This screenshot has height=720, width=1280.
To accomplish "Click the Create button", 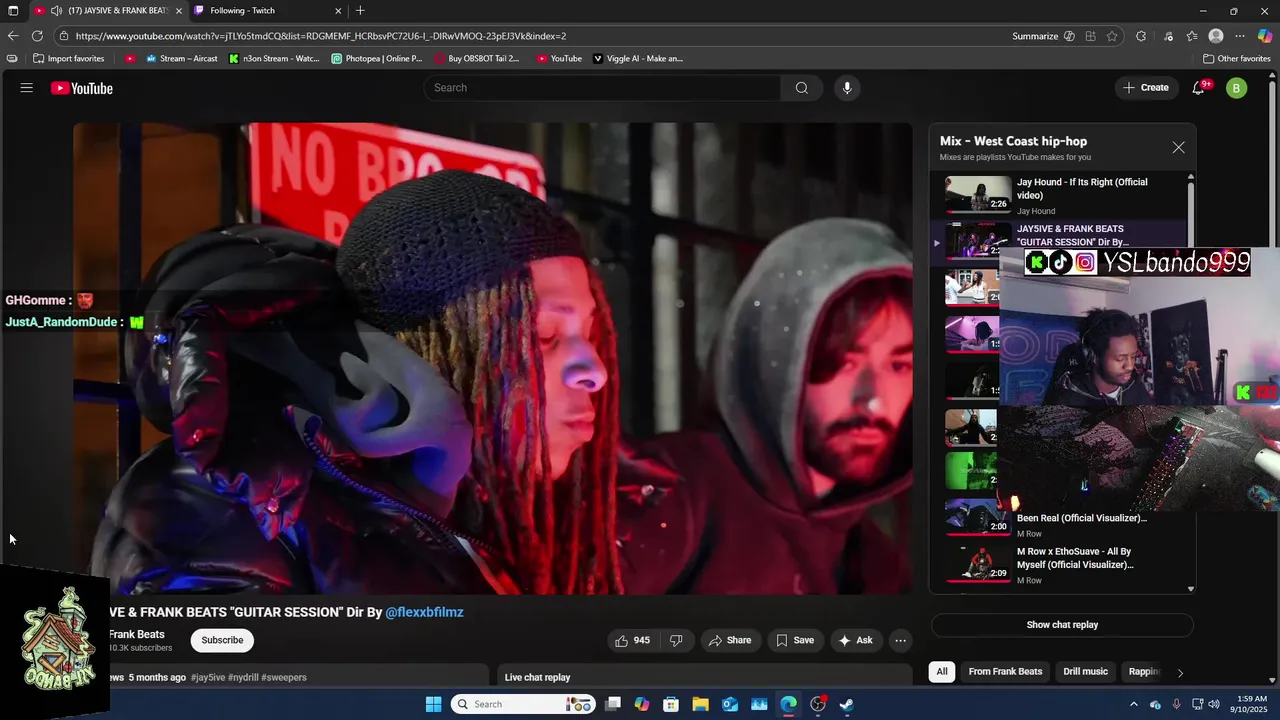I will tap(1145, 88).
